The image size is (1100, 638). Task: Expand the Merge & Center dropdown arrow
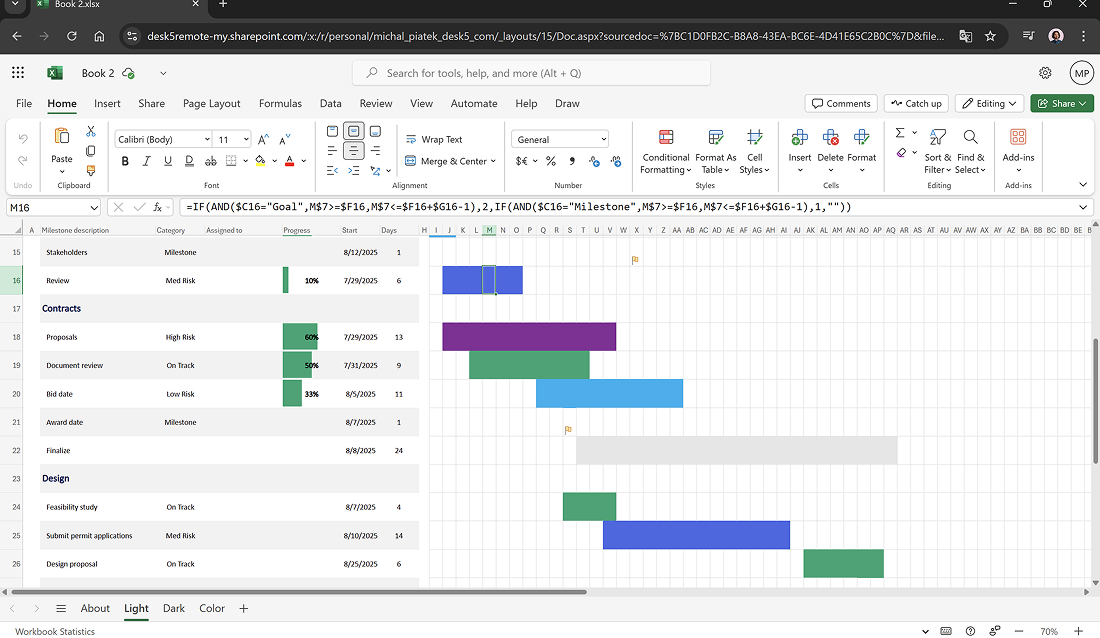[493, 161]
